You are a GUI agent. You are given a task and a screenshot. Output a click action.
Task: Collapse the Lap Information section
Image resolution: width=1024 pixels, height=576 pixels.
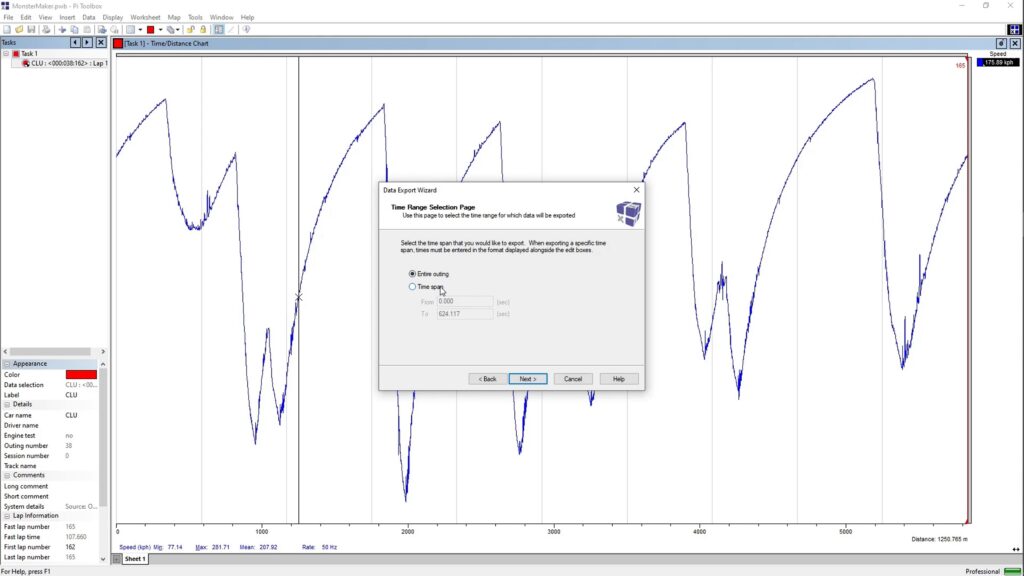7,515
